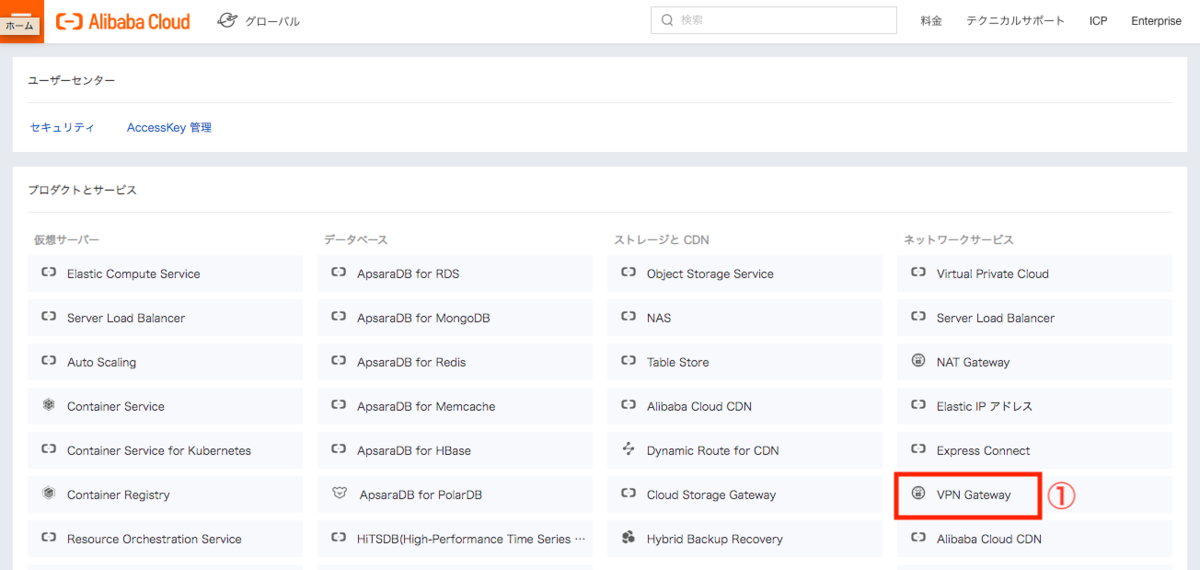Open the 料金 menu
This screenshot has width=1200, height=570.
(x=931, y=21)
